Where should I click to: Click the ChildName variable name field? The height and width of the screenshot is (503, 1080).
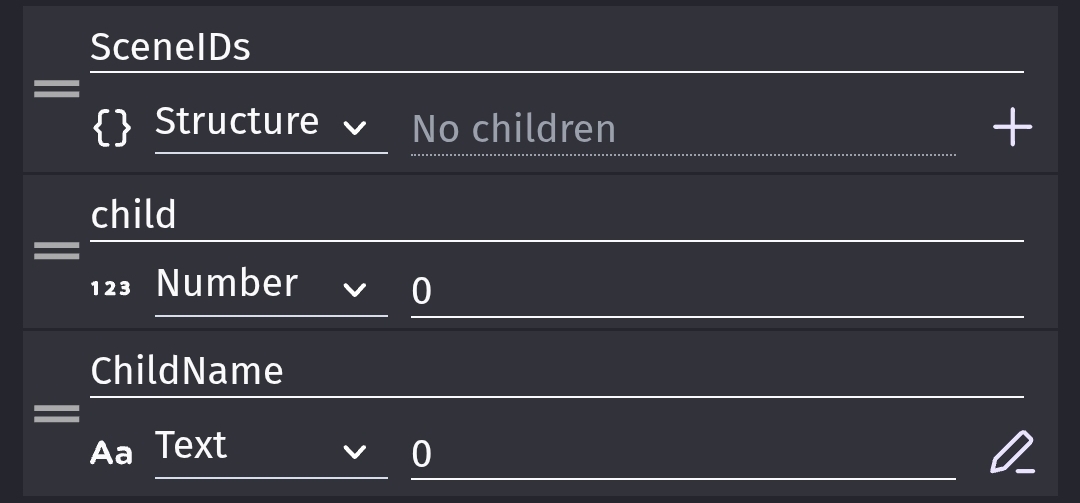[x=556, y=372]
